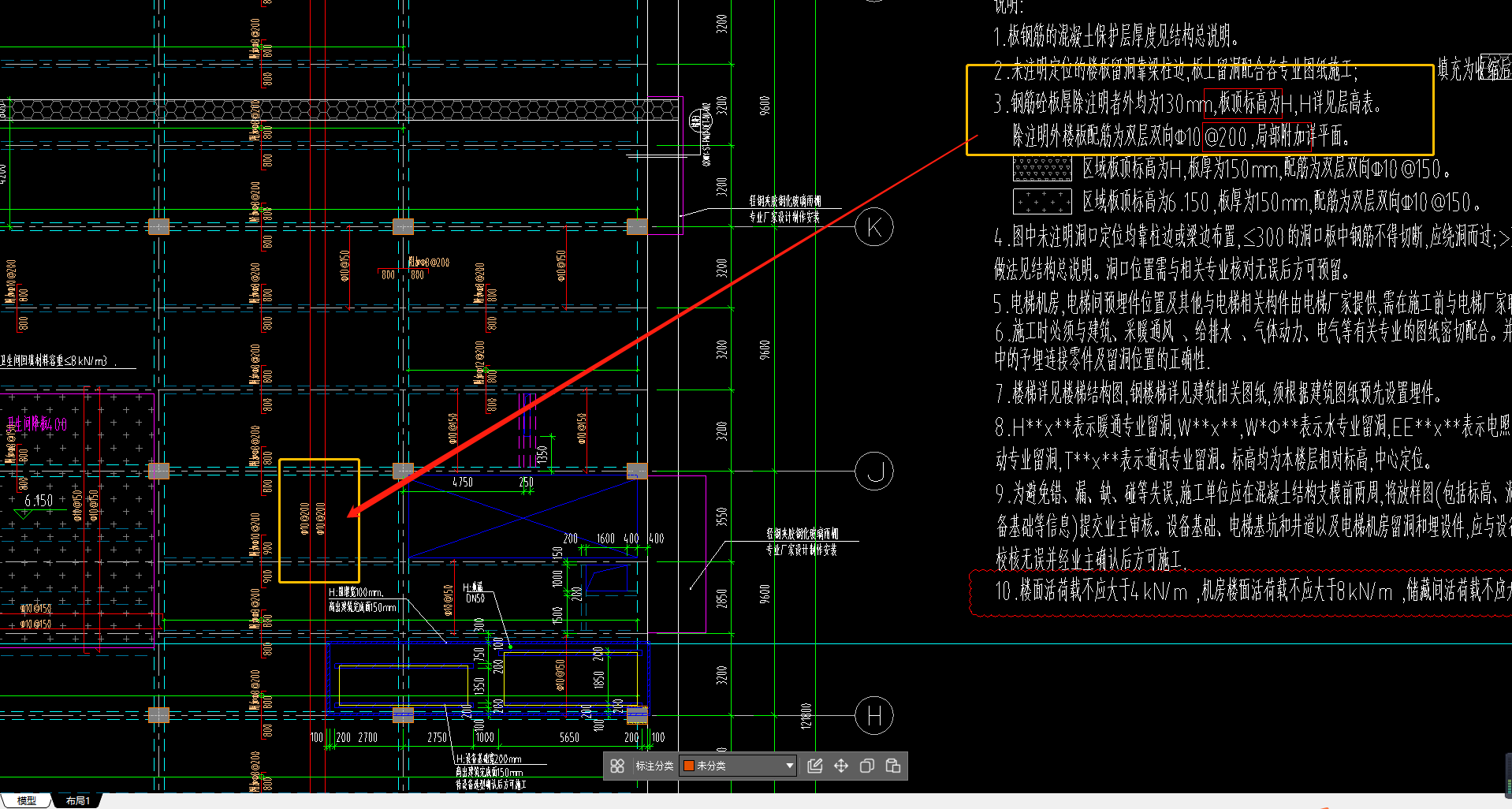Viewport: 1512px width, 809px height.
Task: Click grid axis bubble K
Action: tap(874, 227)
